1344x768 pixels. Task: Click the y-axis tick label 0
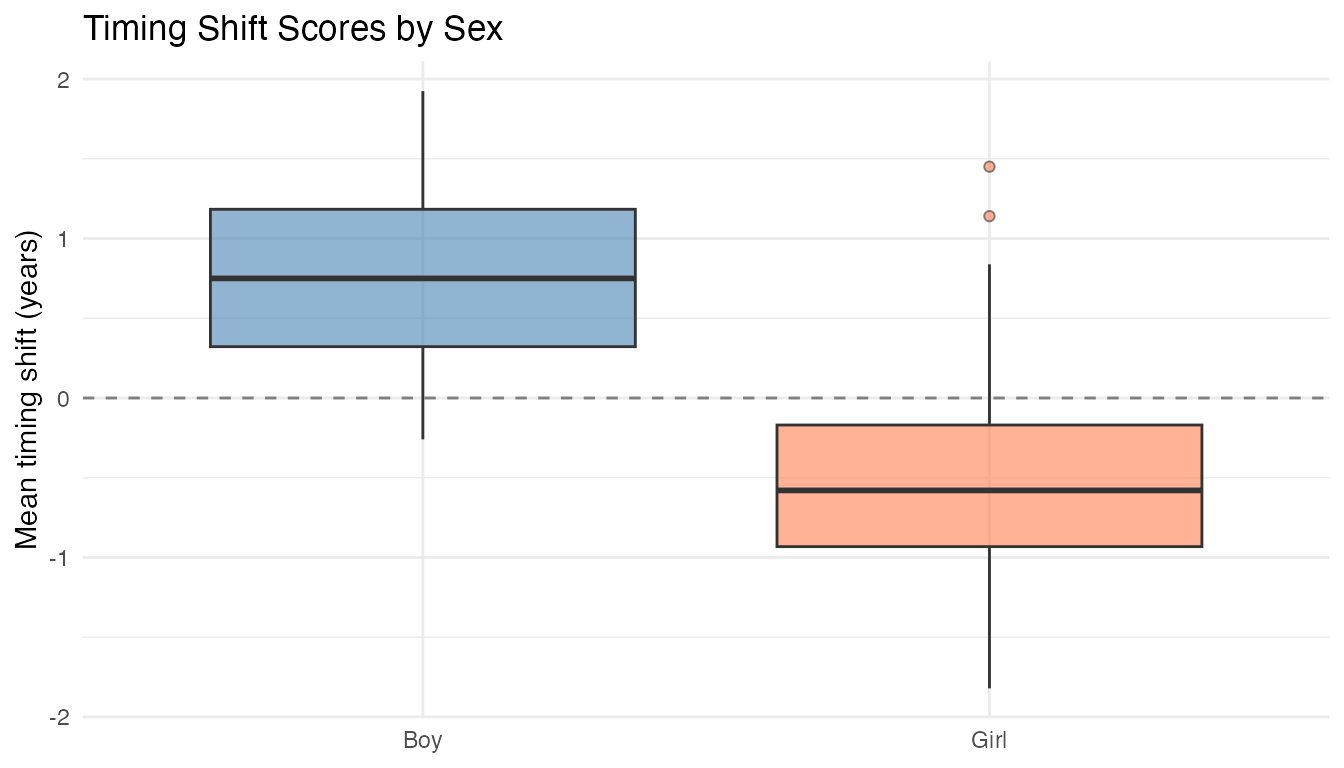click(x=62, y=398)
